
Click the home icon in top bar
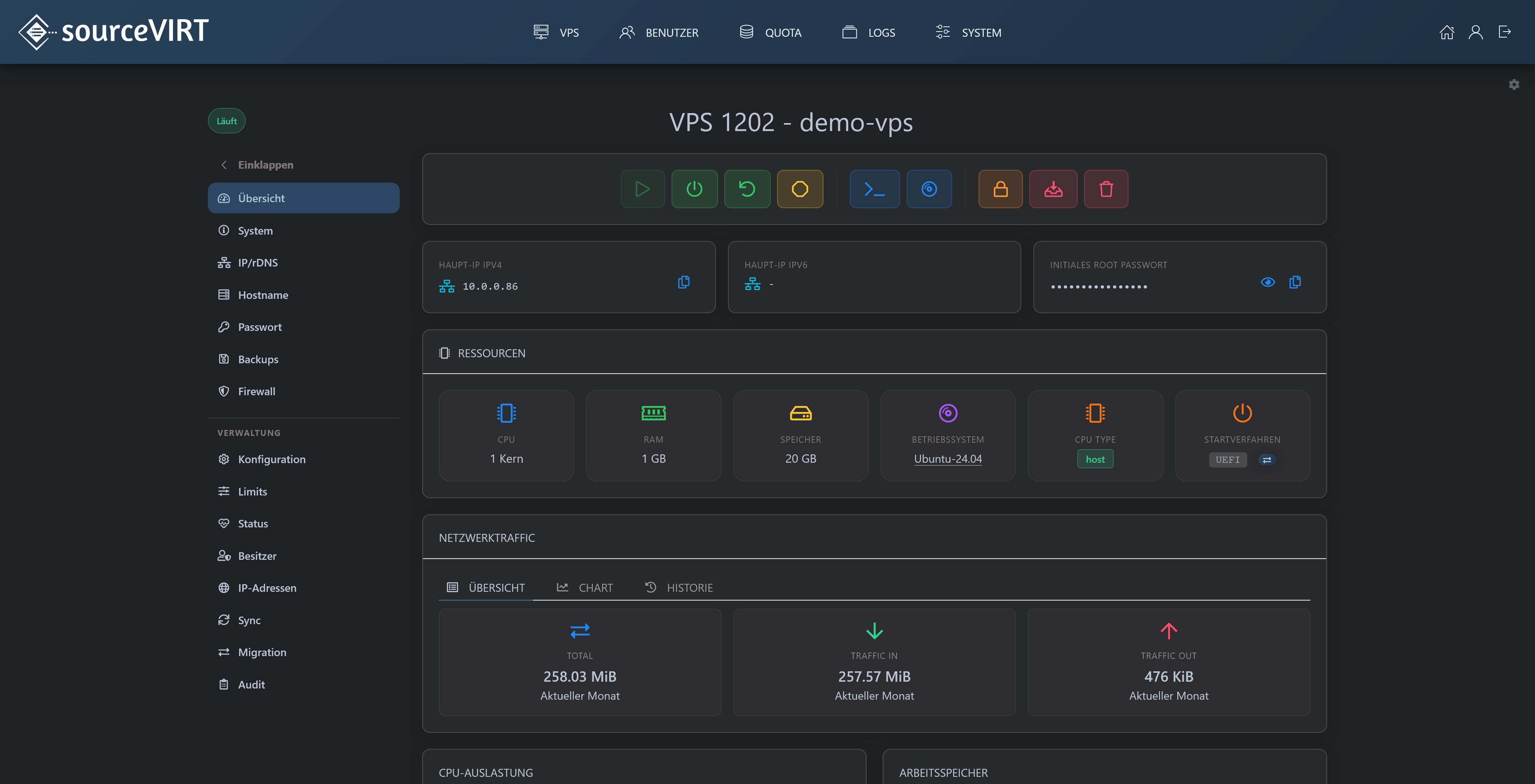coord(1446,32)
